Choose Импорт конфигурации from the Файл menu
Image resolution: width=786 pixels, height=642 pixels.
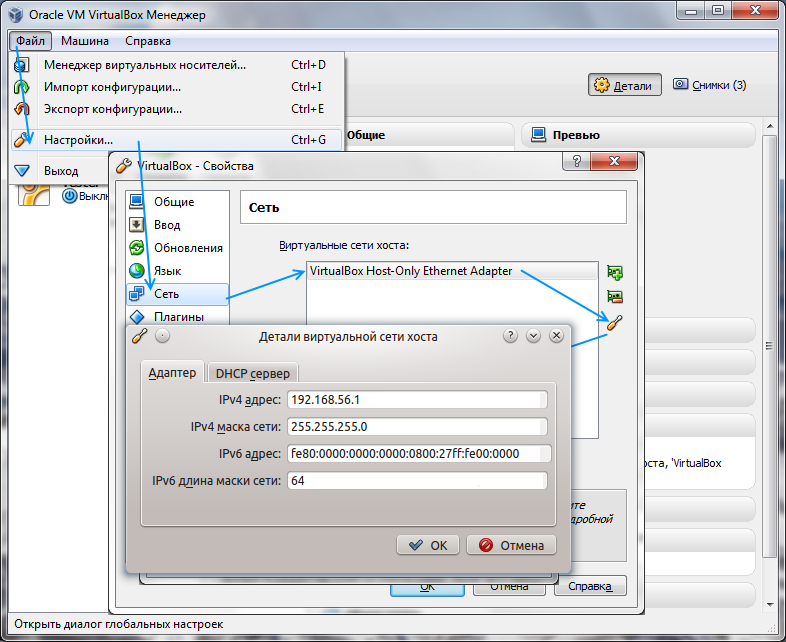(112, 87)
